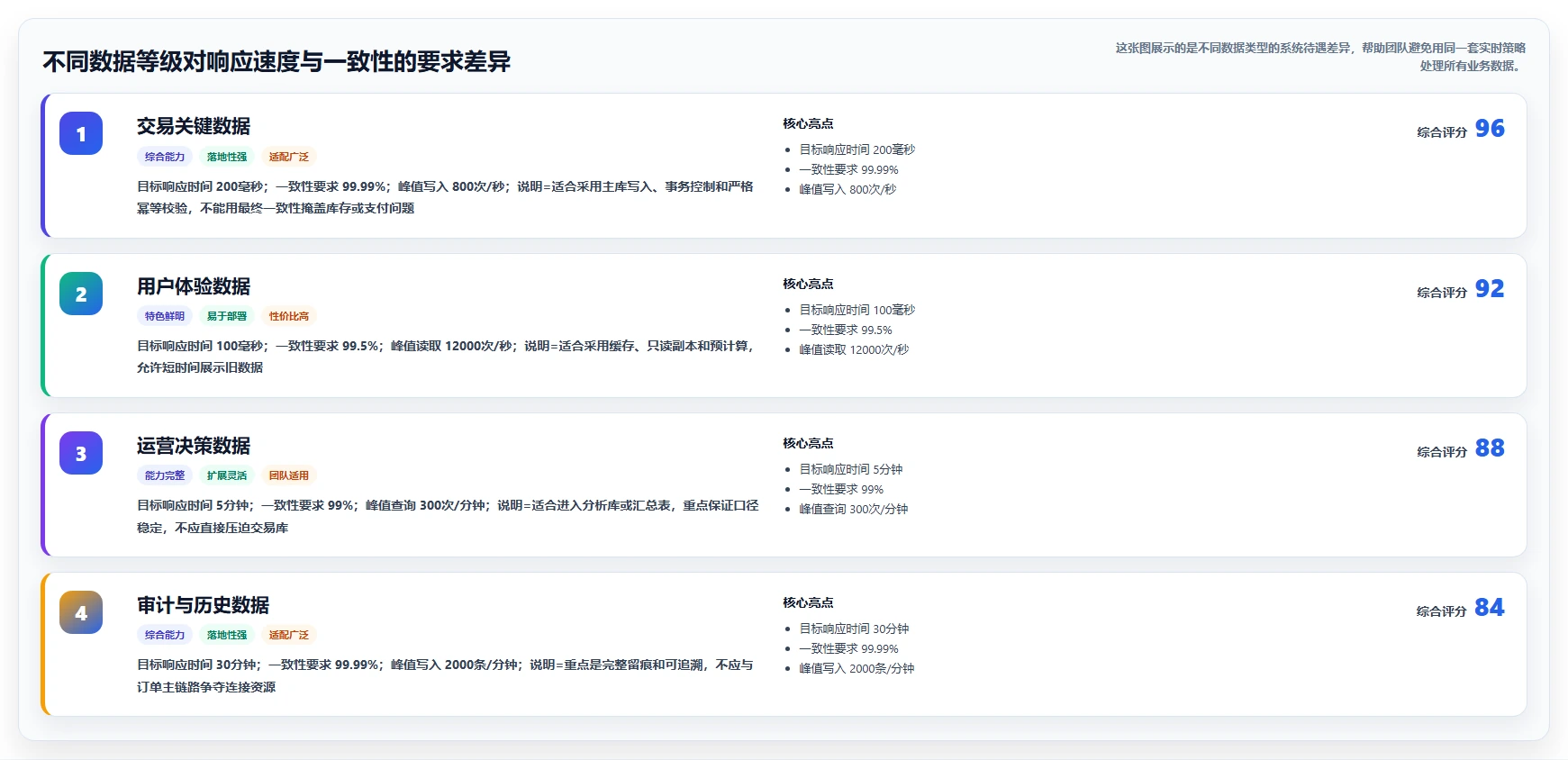Click bullet 目标响应时间 100毫秒

point(857,310)
